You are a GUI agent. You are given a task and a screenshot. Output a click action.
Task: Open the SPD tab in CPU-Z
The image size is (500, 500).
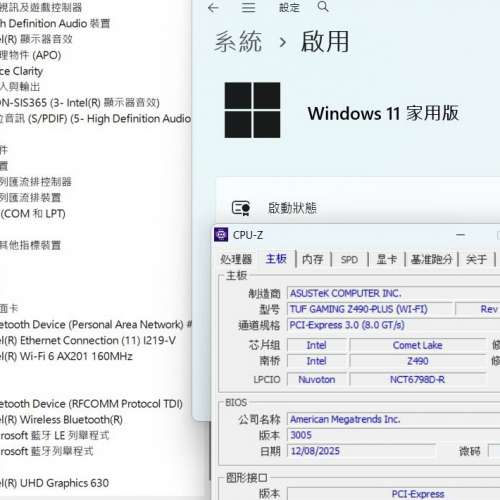pos(349,259)
